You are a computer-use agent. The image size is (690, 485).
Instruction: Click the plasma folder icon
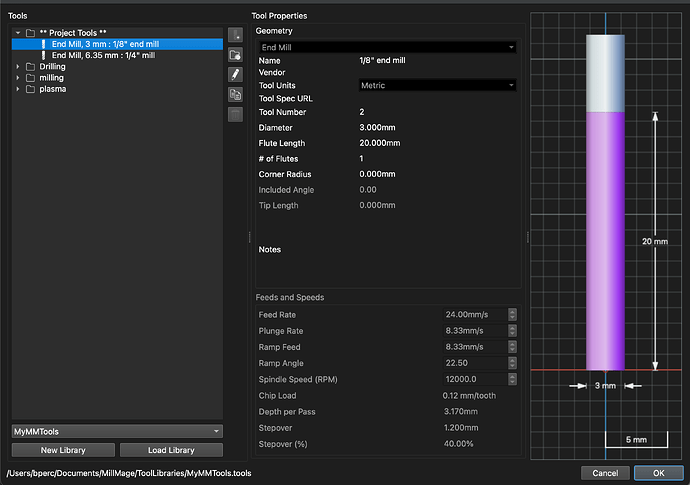click(30, 89)
